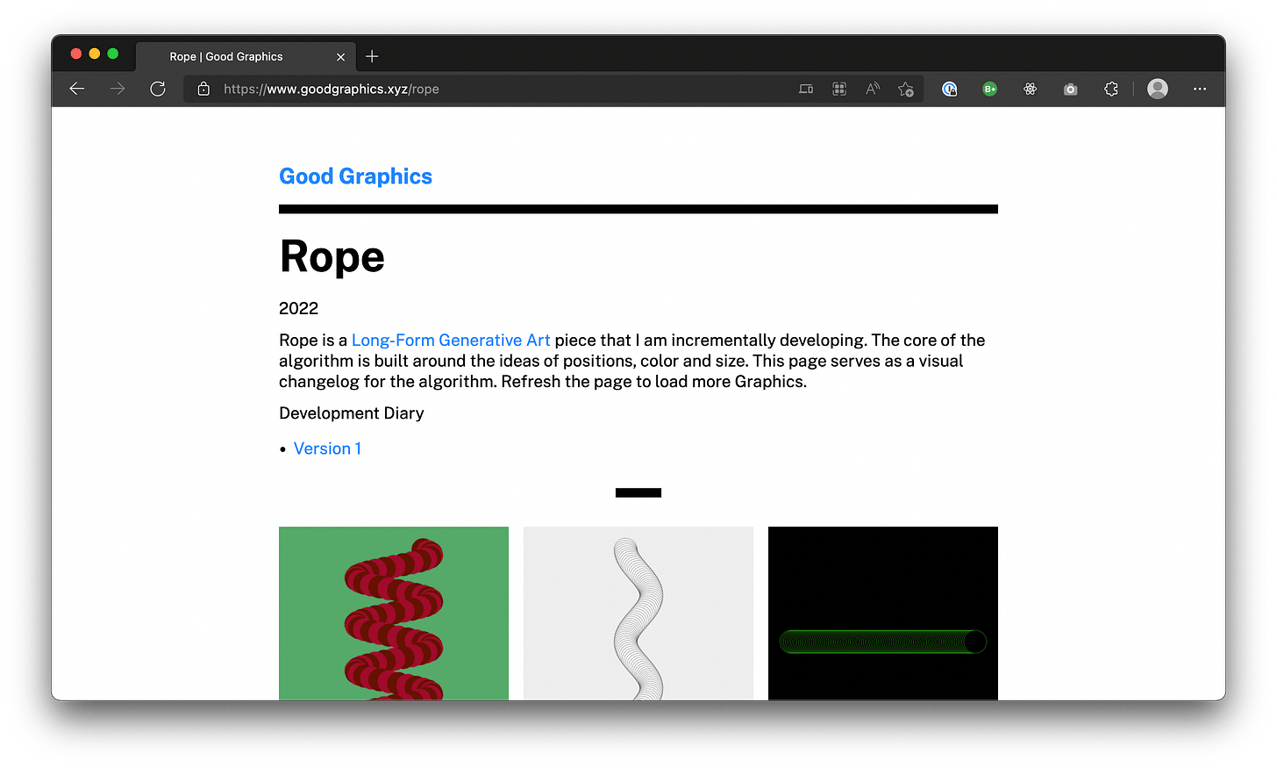
Task: Open Settings and more ellipsis menu
Action: click(x=1200, y=89)
